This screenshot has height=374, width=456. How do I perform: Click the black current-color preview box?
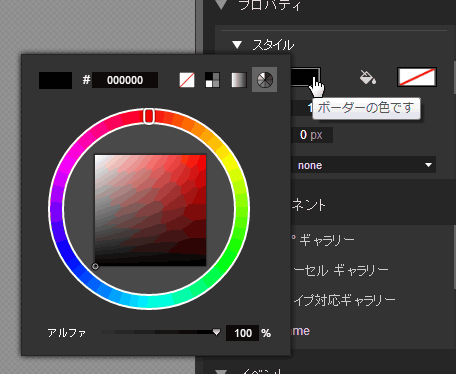coord(55,80)
